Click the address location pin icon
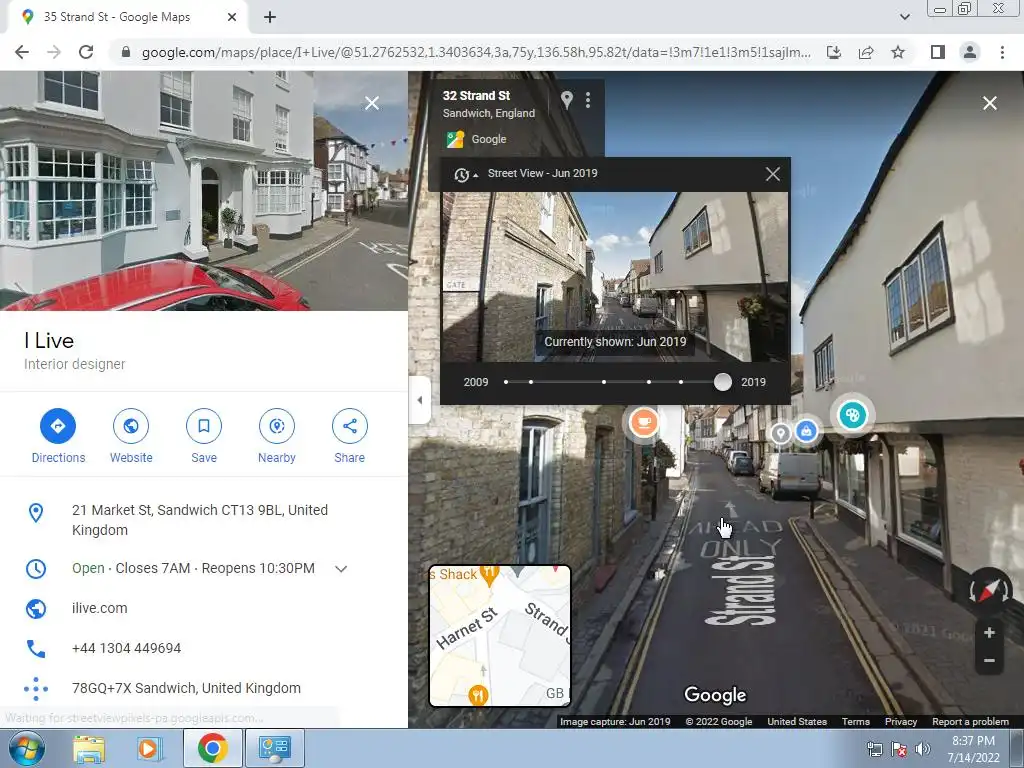This screenshot has height=768, width=1024. pos(36,513)
